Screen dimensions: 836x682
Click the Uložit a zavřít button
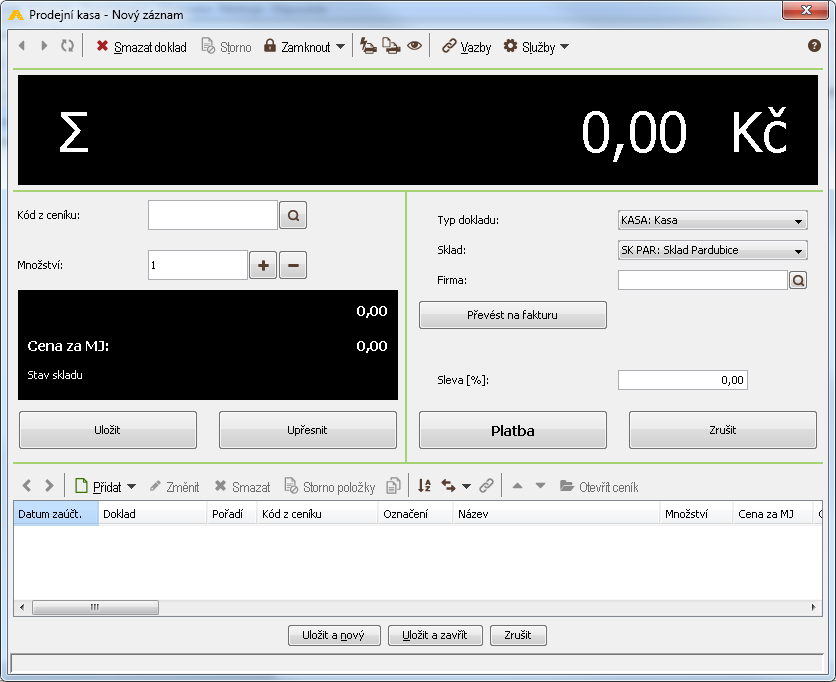435,635
